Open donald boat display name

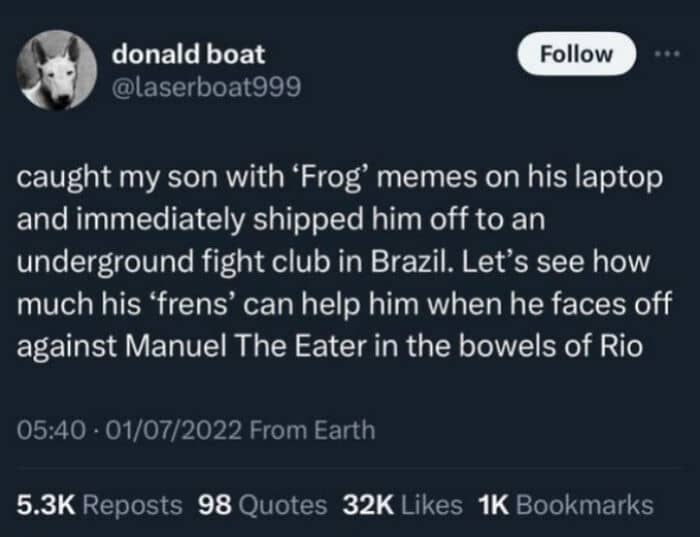coord(188,54)
